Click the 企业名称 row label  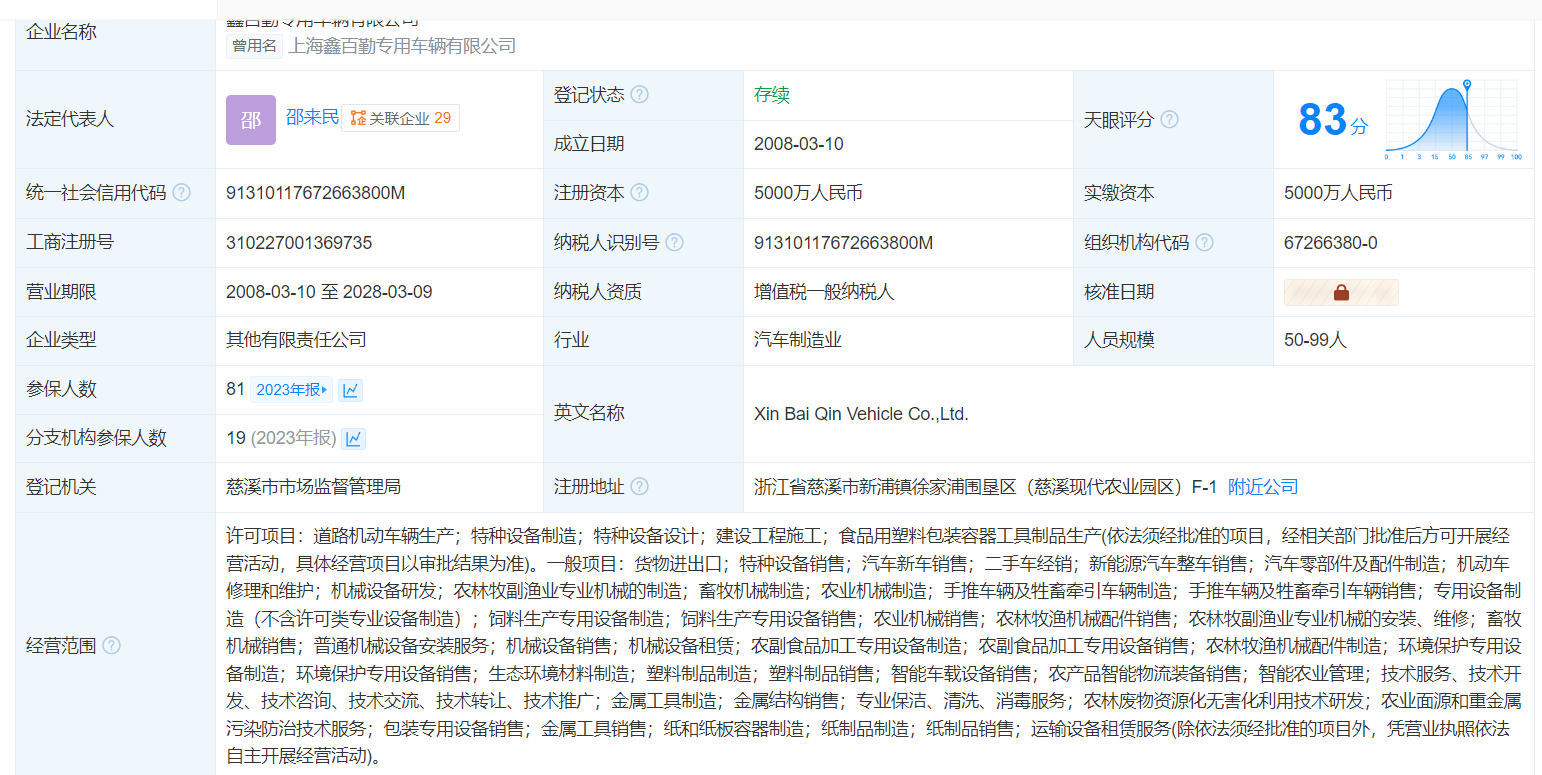(61, 32)
